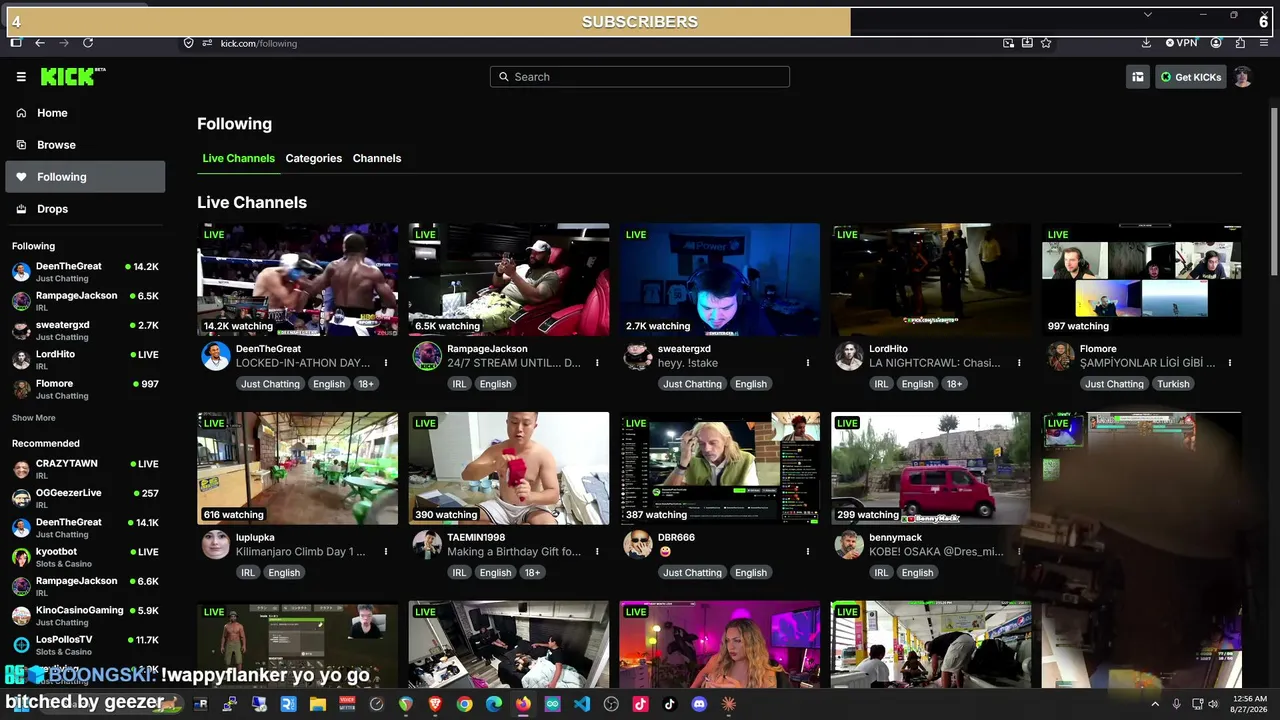Open Visual Studio Code from the taskbar
The image size is (1280, 720).
point(582,704)
